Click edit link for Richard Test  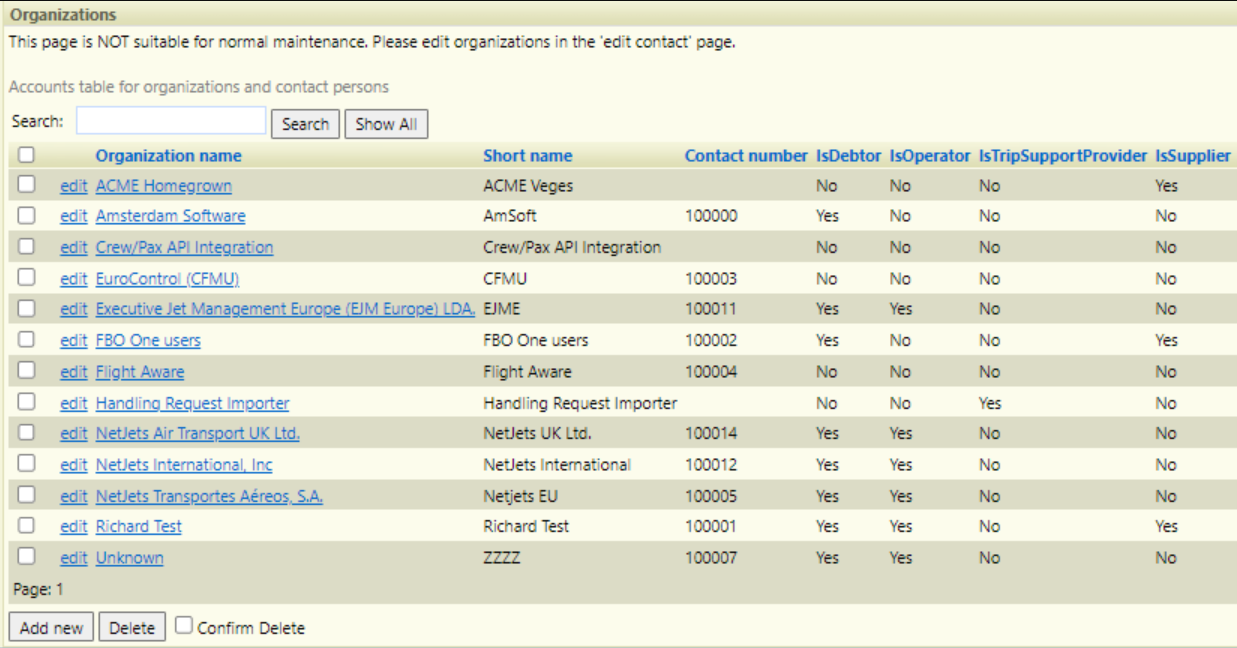coord(74,526)
